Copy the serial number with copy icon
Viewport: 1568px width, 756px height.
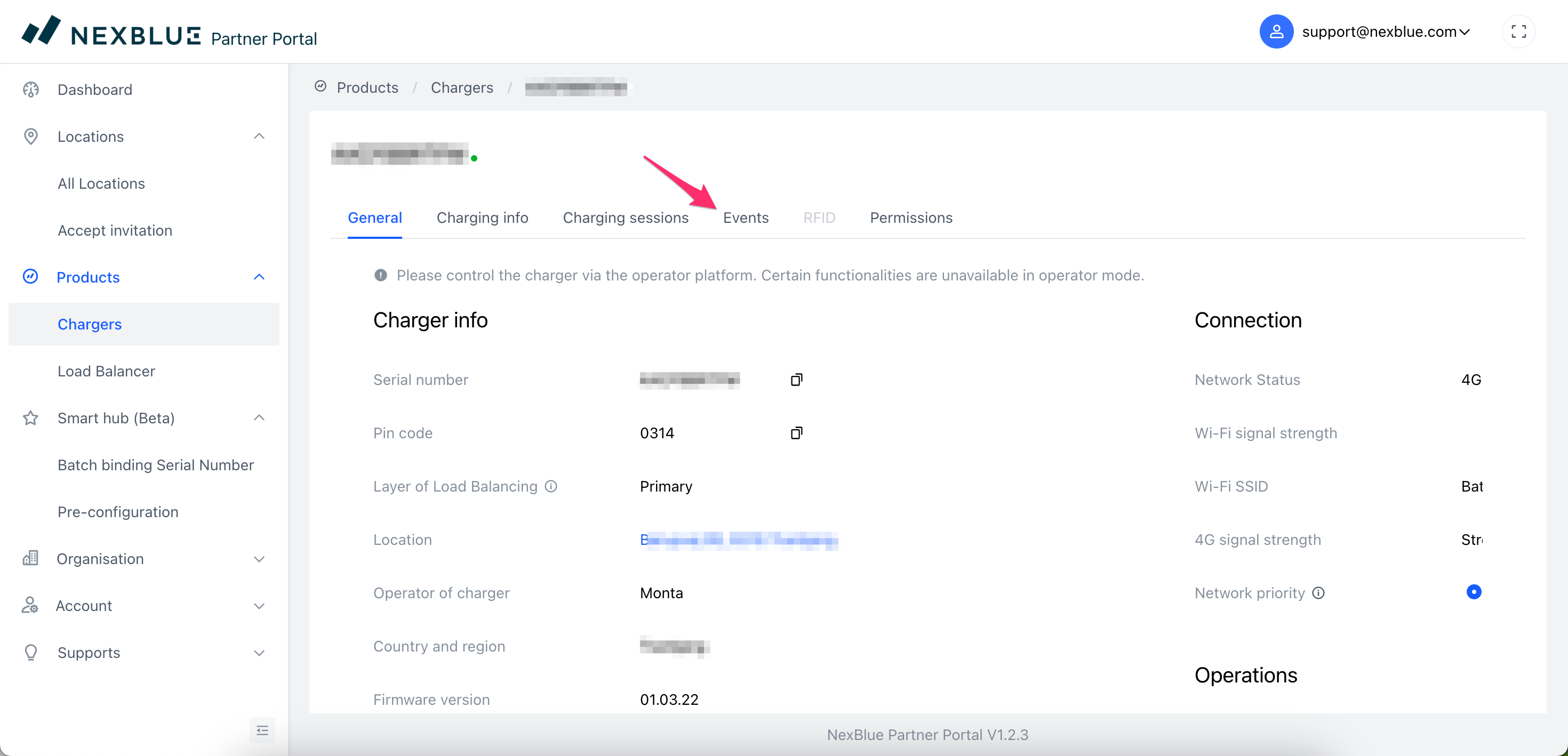(796, 380)
